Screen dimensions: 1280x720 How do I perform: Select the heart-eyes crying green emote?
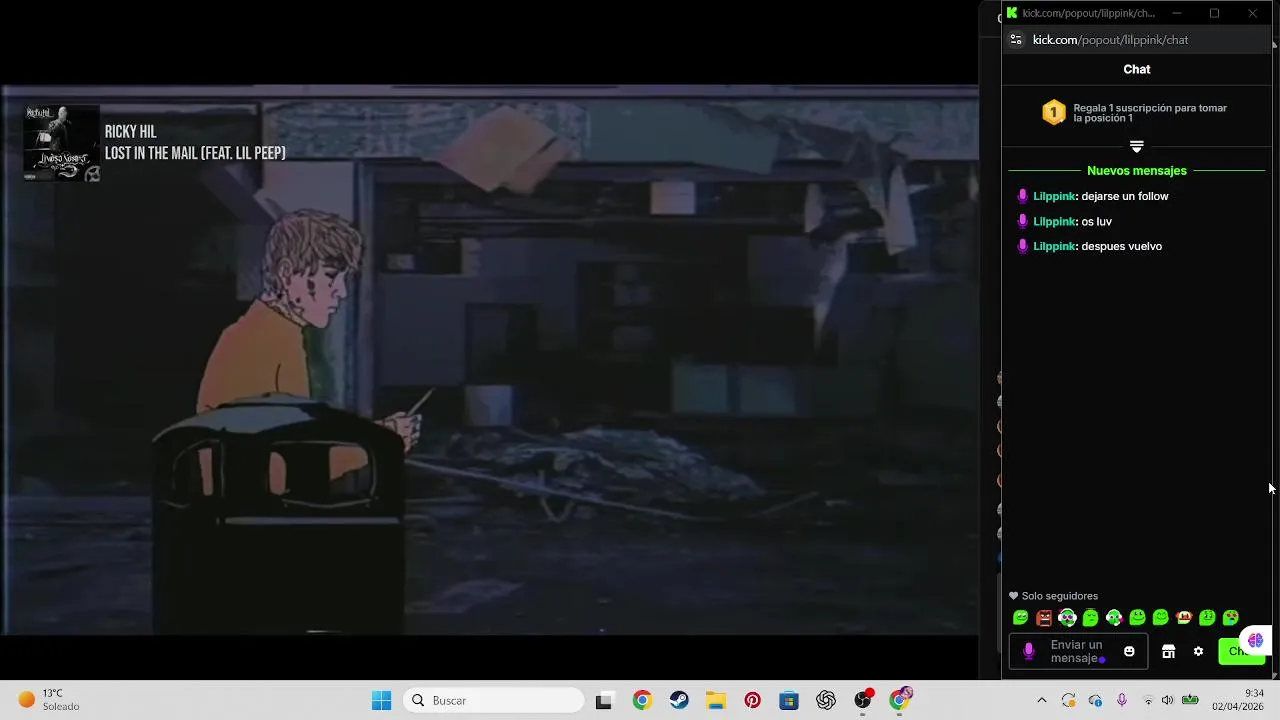[x=1231, y=618]
